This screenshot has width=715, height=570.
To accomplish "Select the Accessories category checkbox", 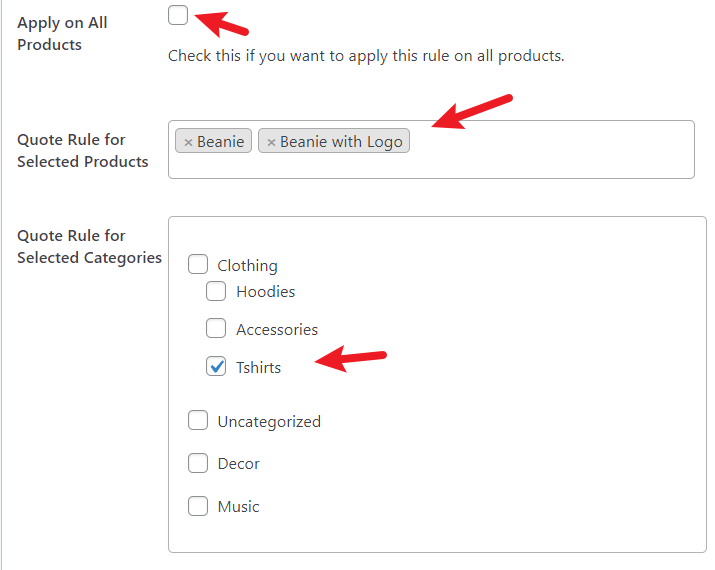I will [216, 328].
